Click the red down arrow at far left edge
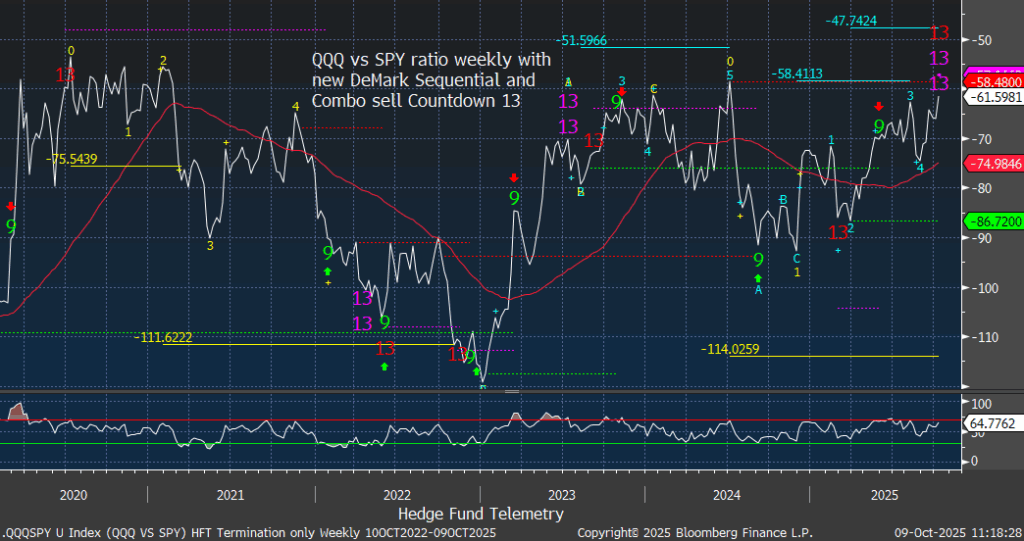Image resolution: width=1024 pixels, height=541 pixels. pyautogui.click(x=11, y=206)
